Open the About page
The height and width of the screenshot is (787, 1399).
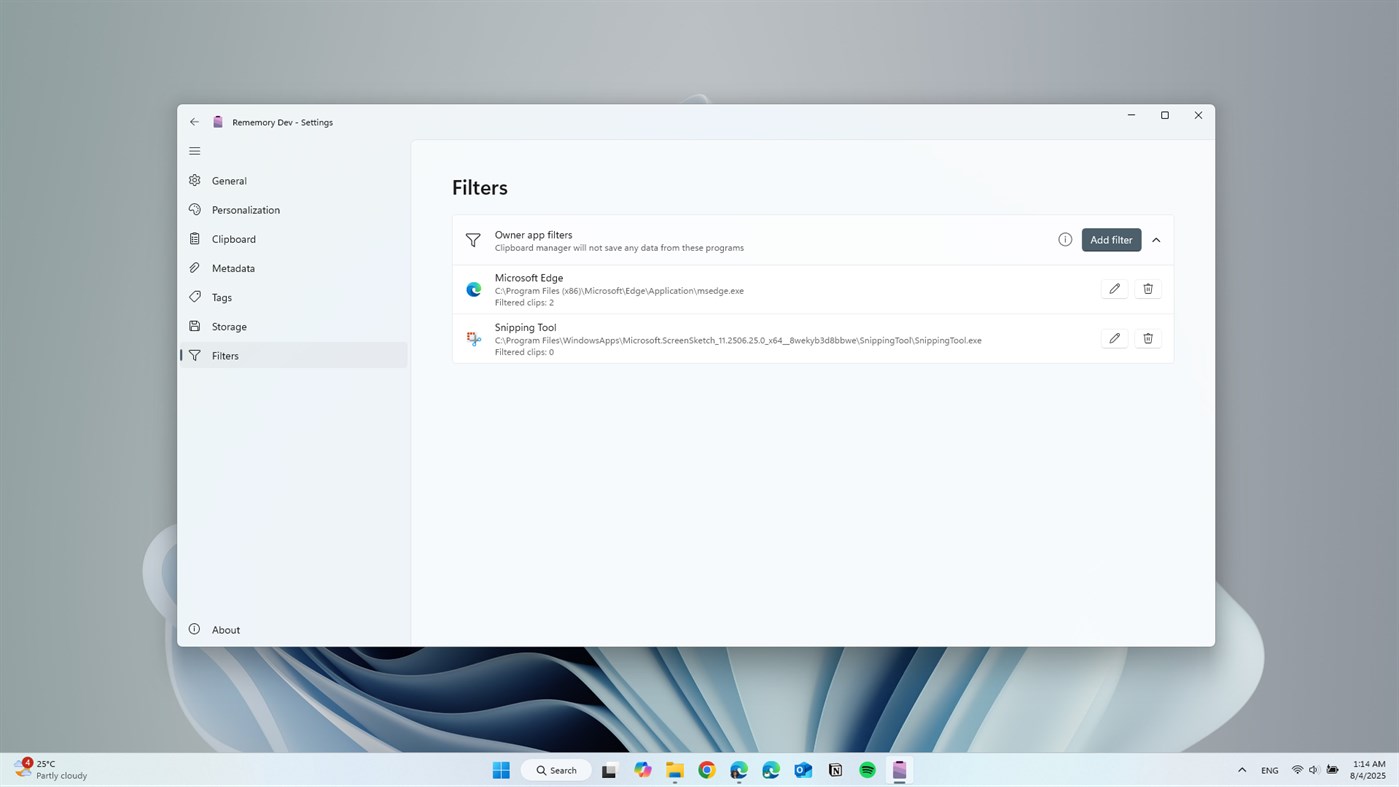(x=225, y=630)
